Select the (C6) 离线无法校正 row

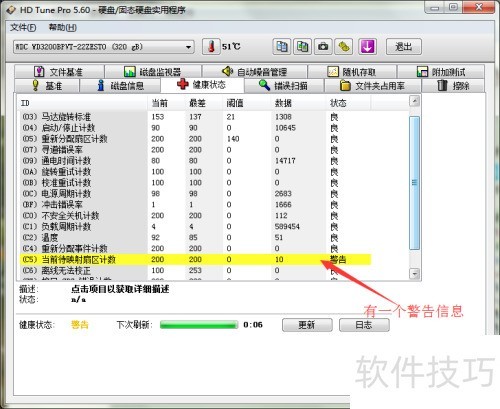coord(195,271)
